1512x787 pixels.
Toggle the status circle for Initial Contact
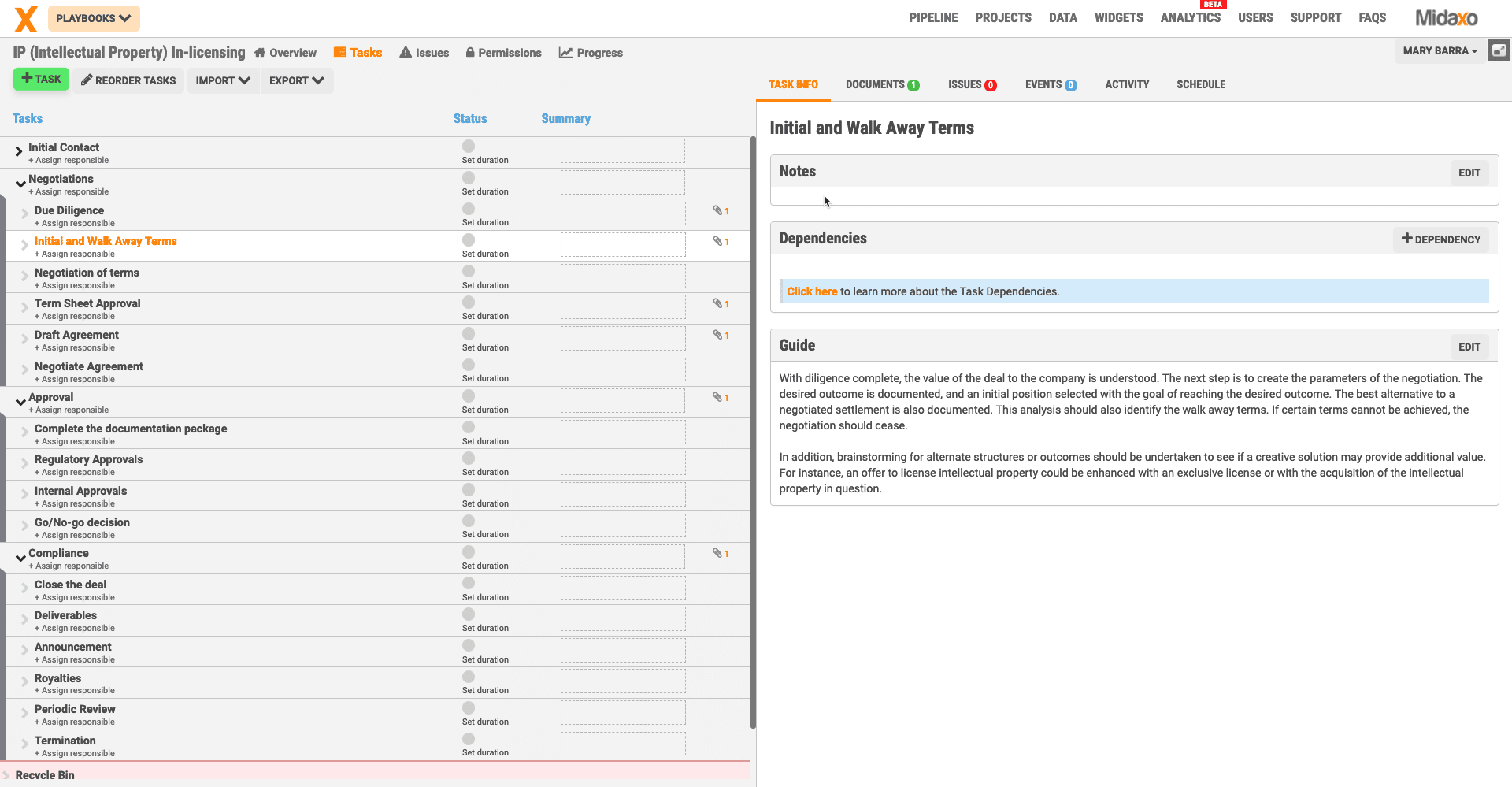(469, 146)
